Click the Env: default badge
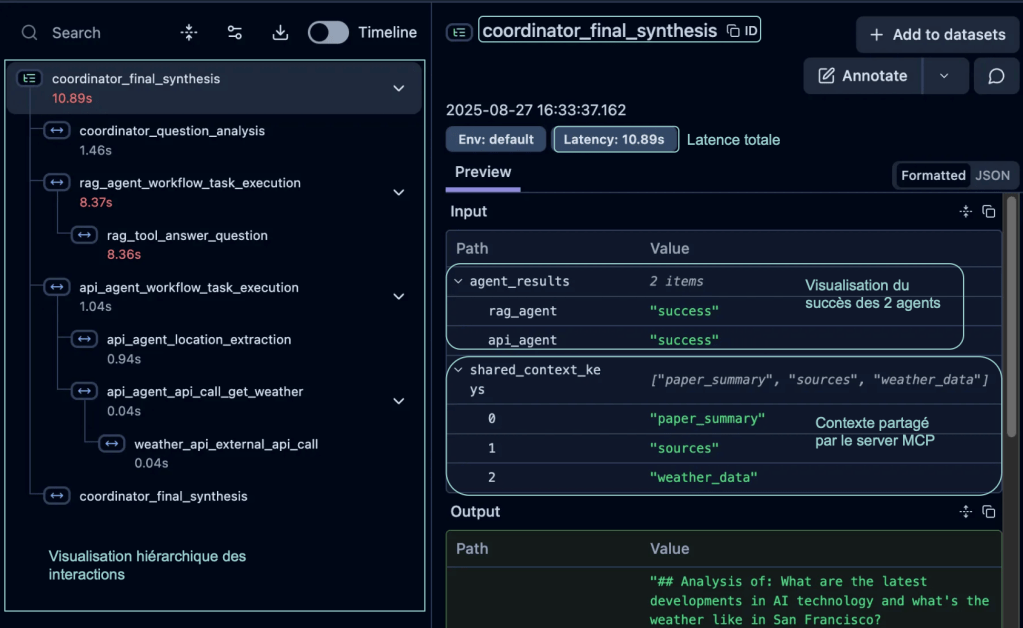1023x628 pixels. tap(496, 140)
